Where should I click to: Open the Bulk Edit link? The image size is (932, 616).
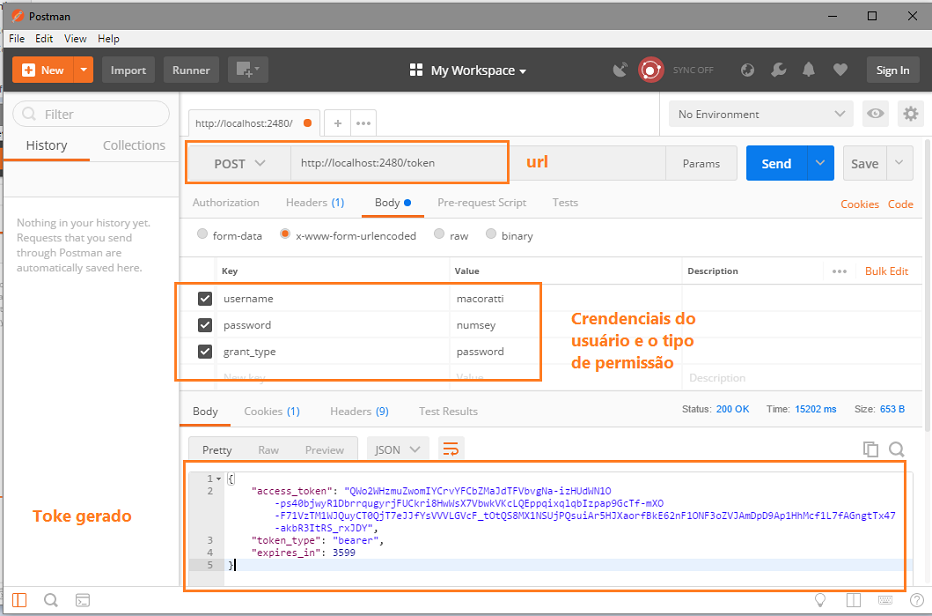click(x=887, y=271)
